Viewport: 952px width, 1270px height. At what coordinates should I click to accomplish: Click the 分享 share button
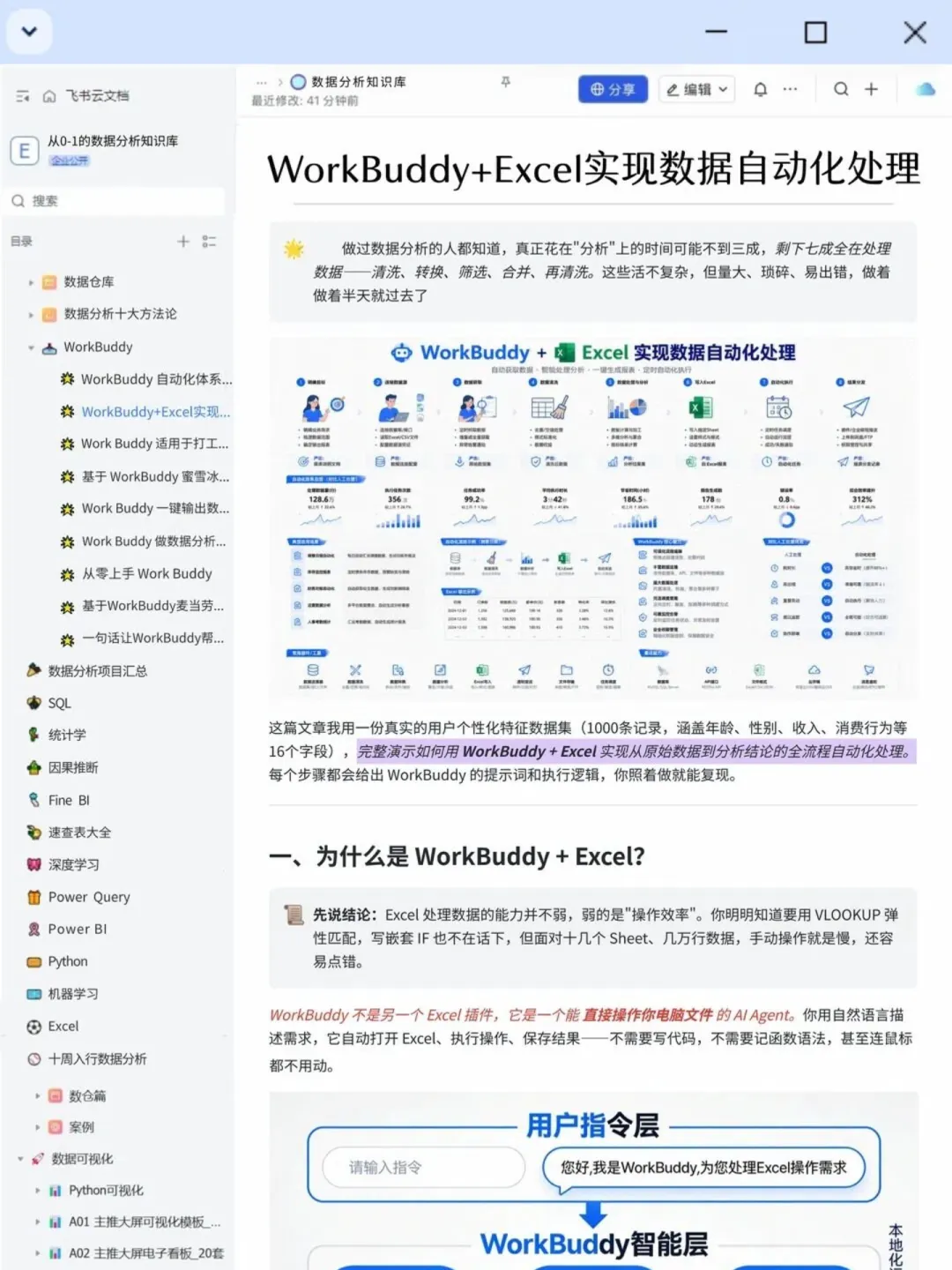tap(613, 89)
